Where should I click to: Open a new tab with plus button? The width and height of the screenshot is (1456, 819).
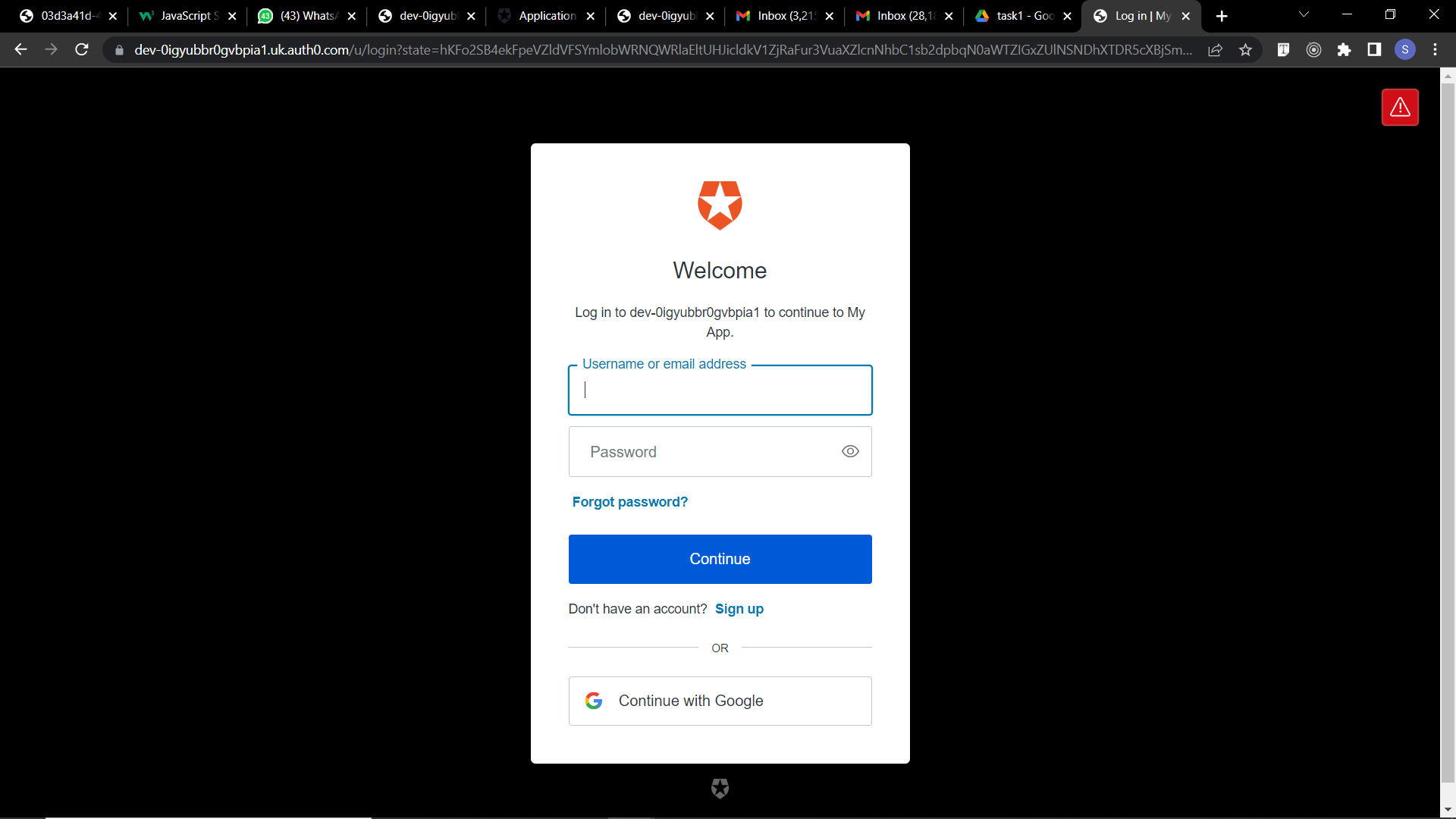click(1221, 16)
